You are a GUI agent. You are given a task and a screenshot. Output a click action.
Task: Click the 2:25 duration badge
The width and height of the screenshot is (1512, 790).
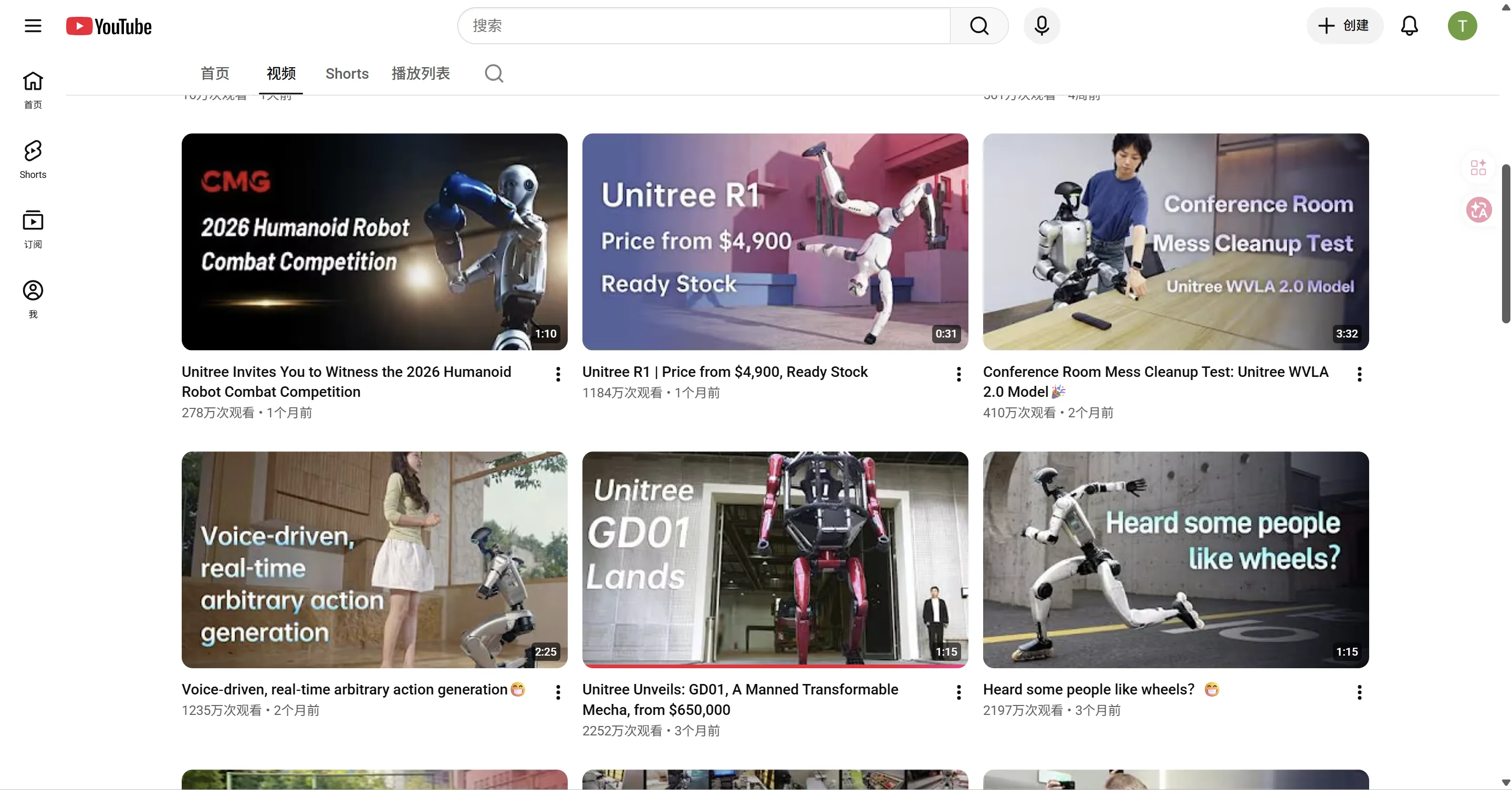coord(545,651)
